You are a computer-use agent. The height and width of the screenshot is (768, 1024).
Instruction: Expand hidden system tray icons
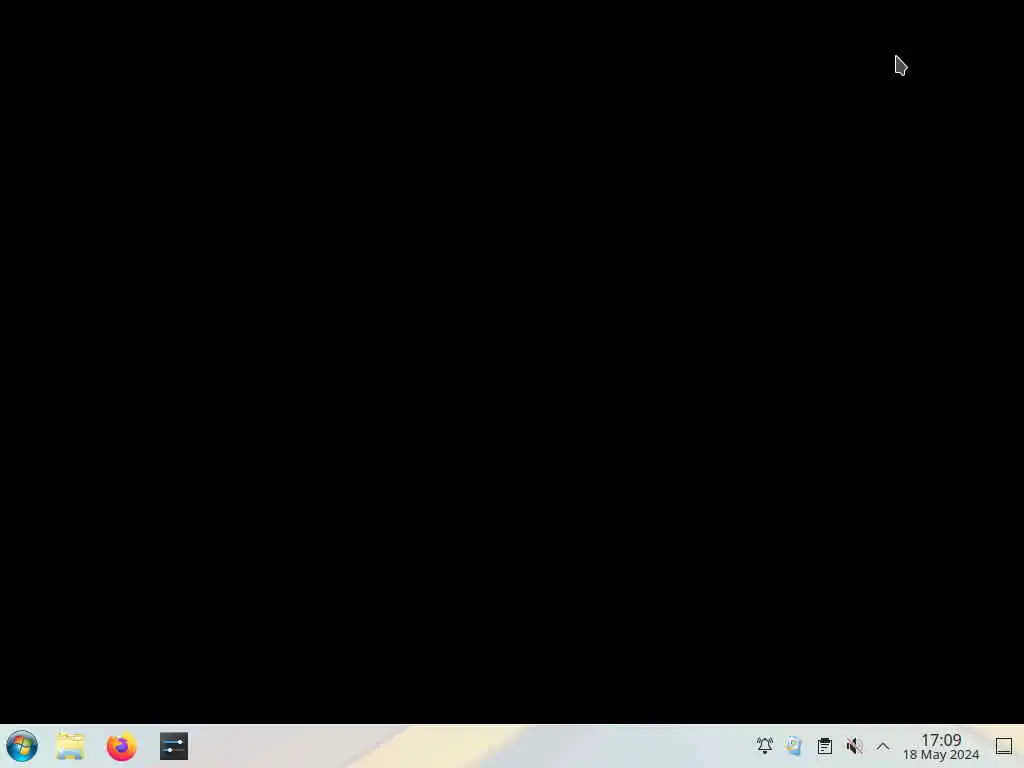(x=883, y=746)
